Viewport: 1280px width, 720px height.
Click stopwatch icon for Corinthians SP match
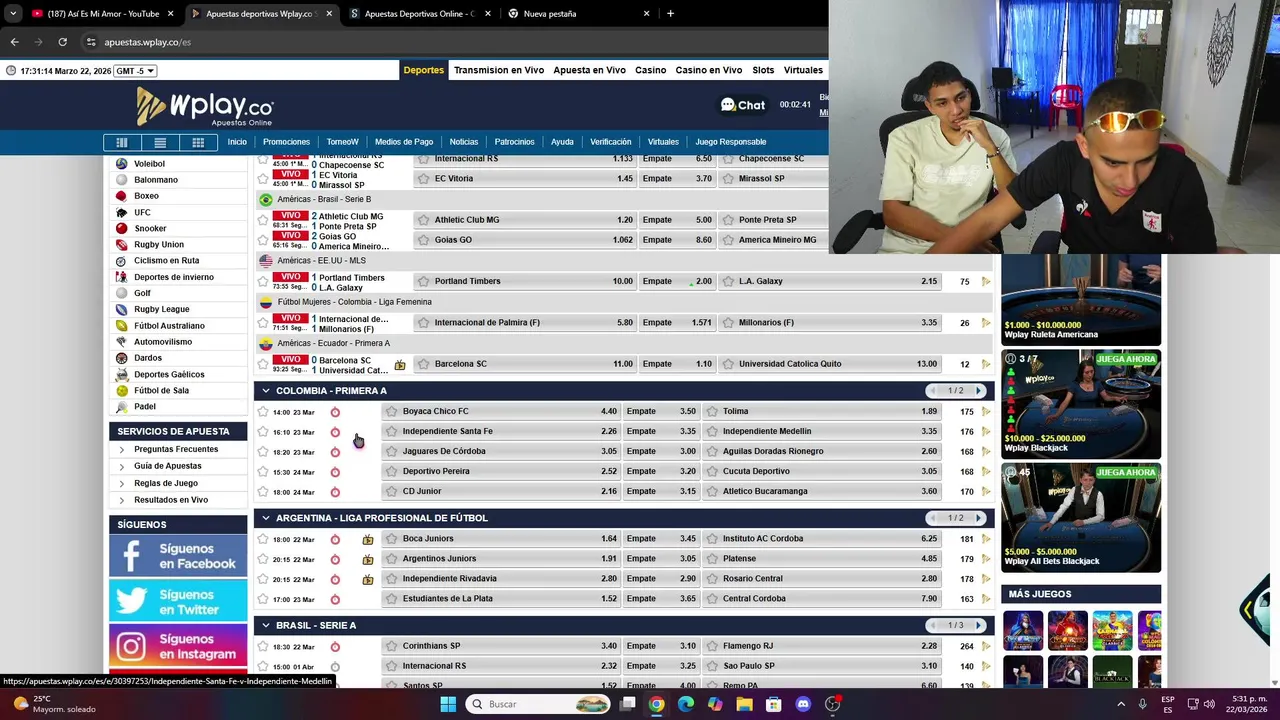point(335,647)
